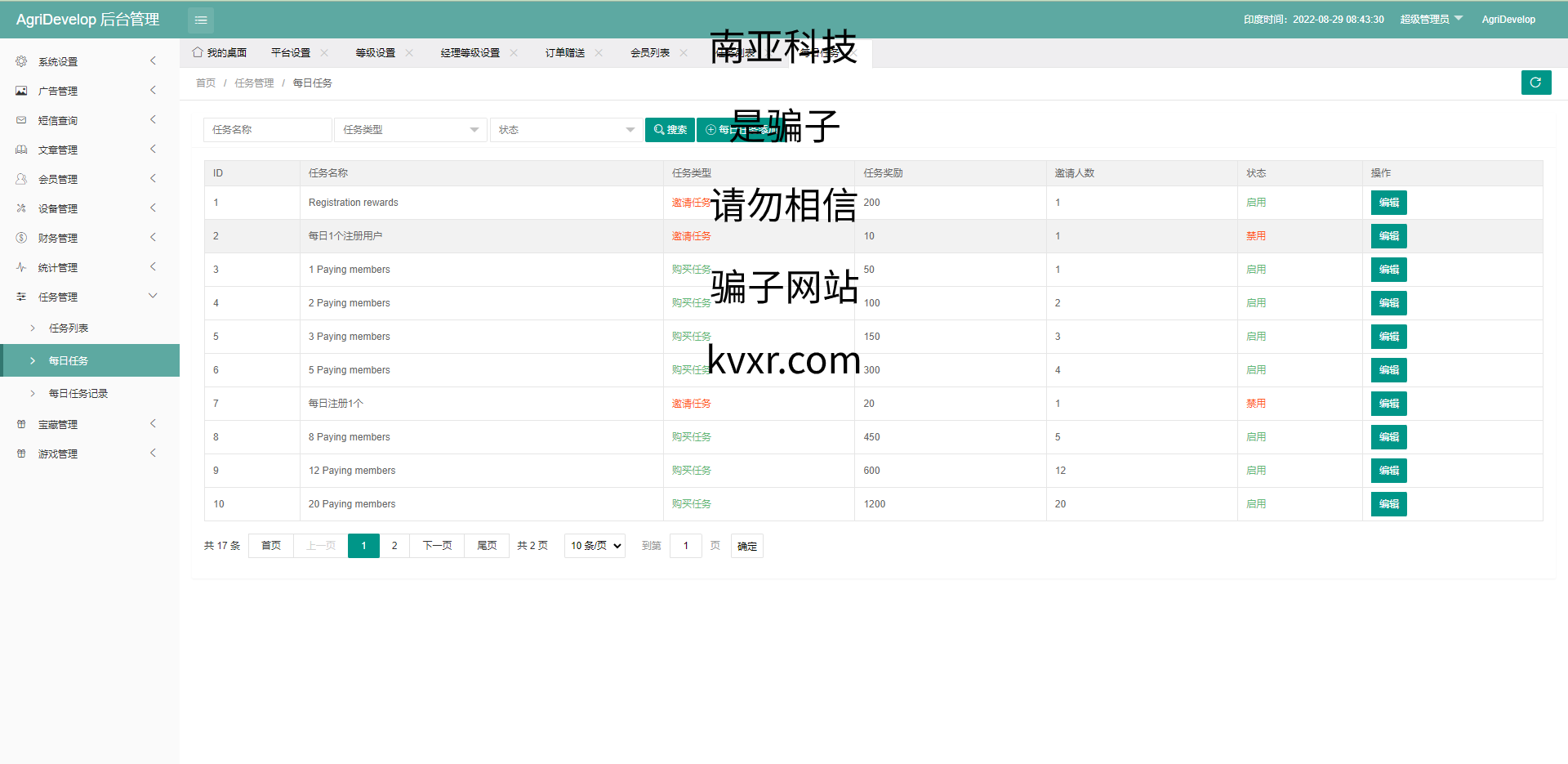The width and height of the screenshot is (1568, 764).
Task: Collapse the Task Management (任务管理) chevron
Action: (x=153, y=296)
